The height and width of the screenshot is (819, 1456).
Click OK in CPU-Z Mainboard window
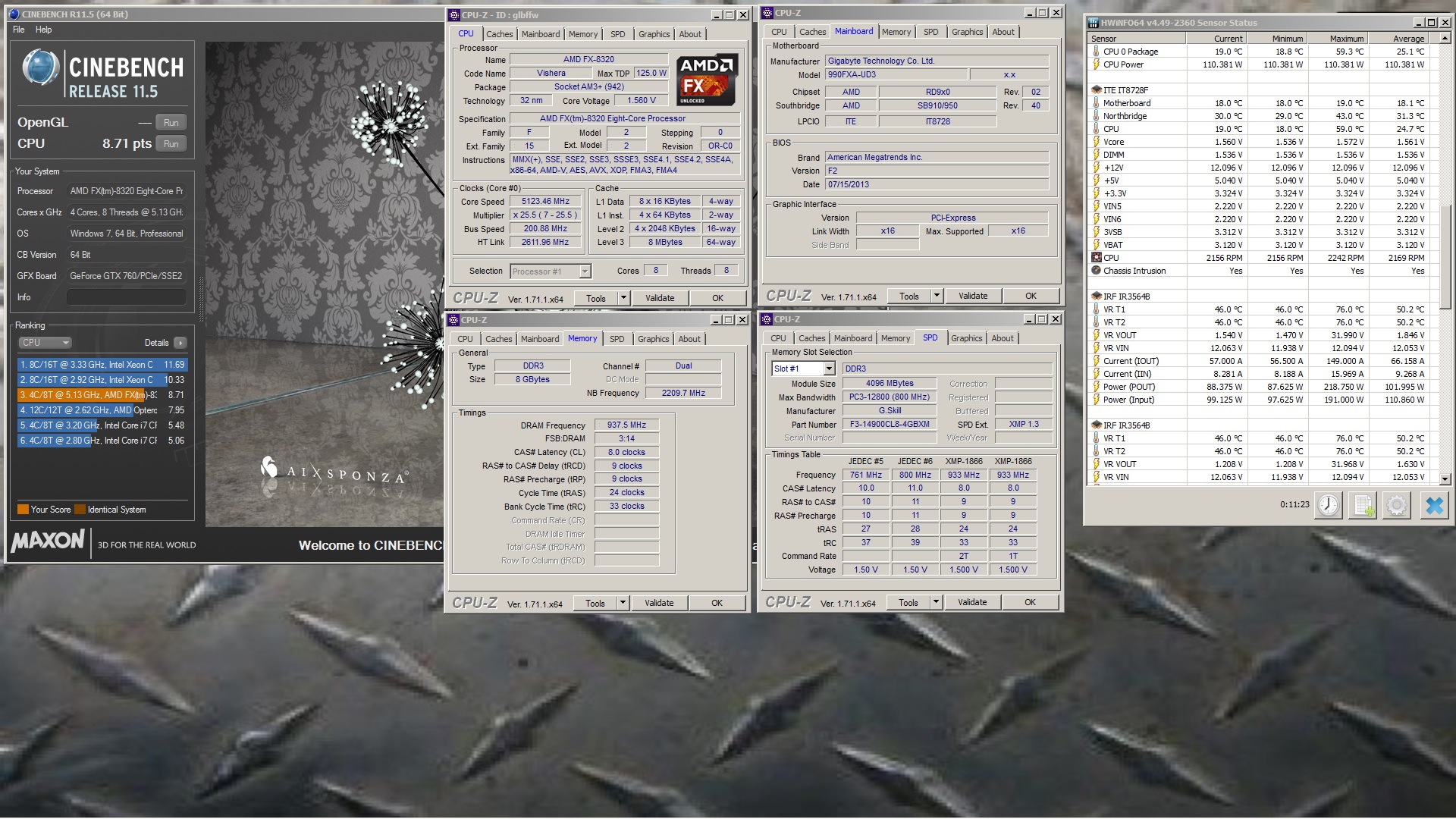(1031, 296)
